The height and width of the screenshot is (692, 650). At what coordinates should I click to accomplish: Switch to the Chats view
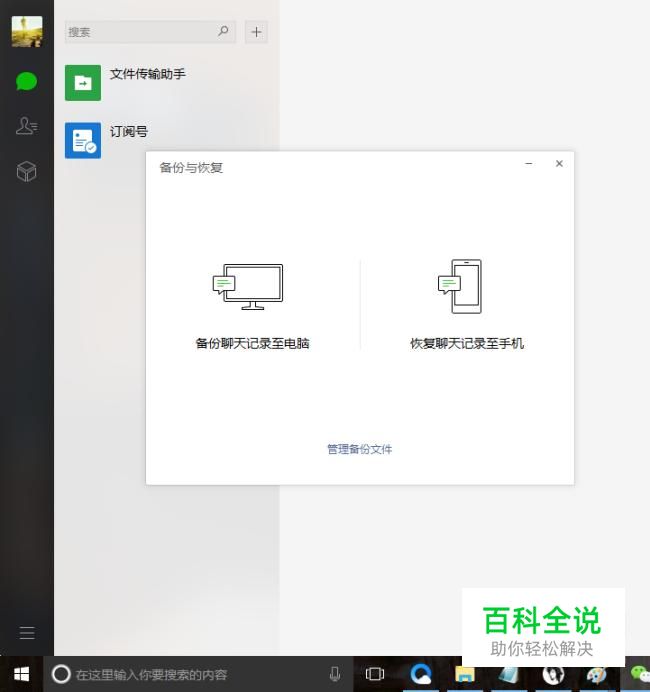pos(26,81)
